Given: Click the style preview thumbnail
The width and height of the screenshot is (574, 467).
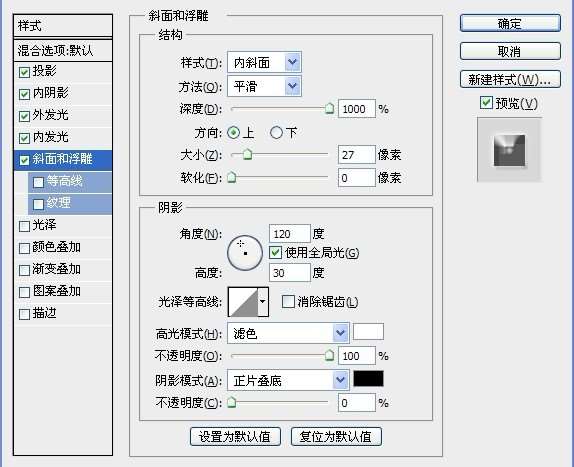Looking at the screenshot, I should (x=509, y=150).
